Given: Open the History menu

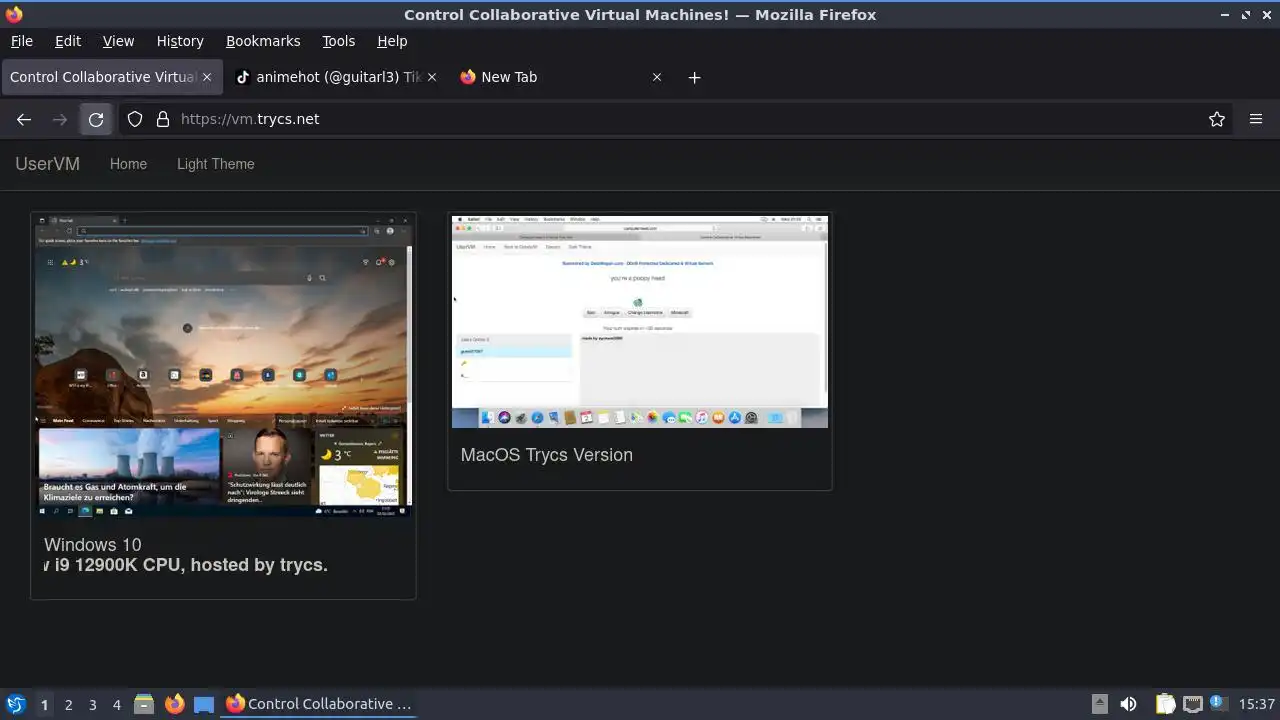Looking at the screenshot, I should [180, 41].
